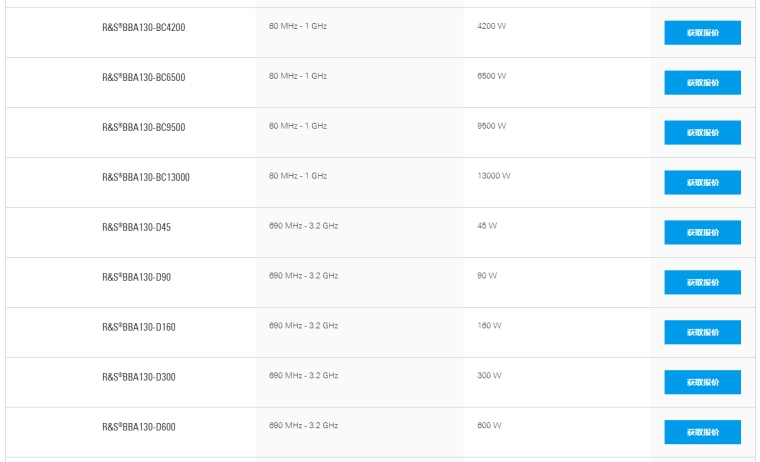Request a quote for BBA130-BC6500
The image size is (760, 462).
coord(702,83)
